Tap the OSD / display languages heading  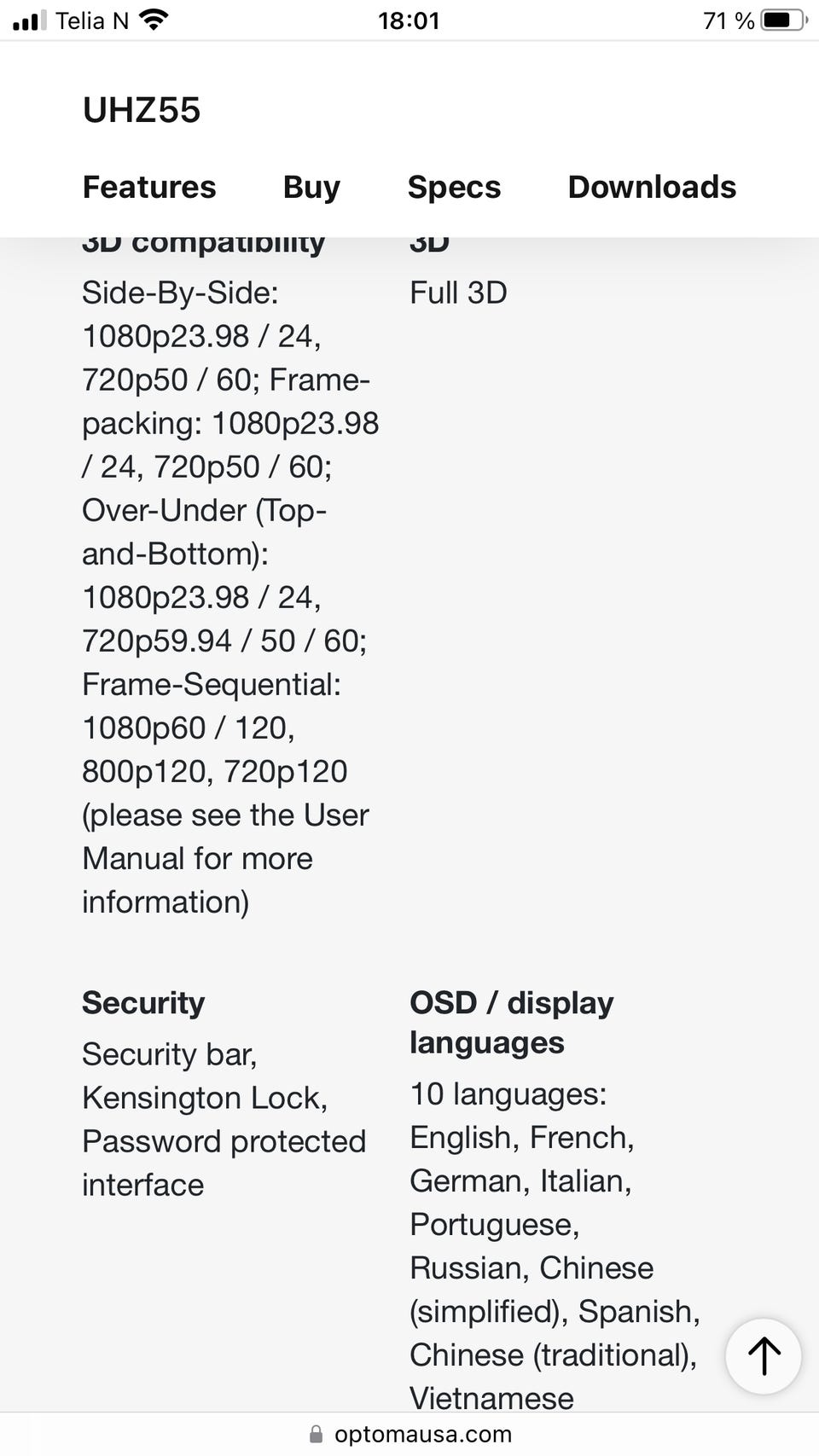(512, 1023)
